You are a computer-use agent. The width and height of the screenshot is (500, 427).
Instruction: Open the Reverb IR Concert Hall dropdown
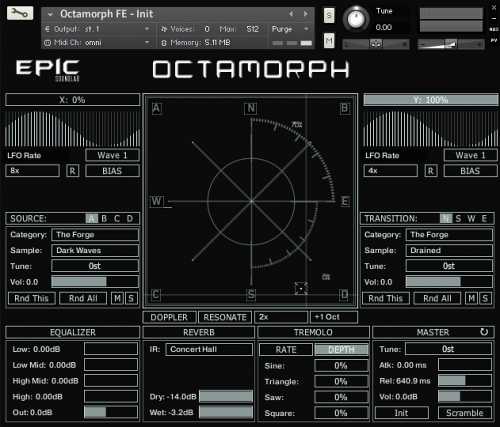pyautogui.click(x=209, y=349)
